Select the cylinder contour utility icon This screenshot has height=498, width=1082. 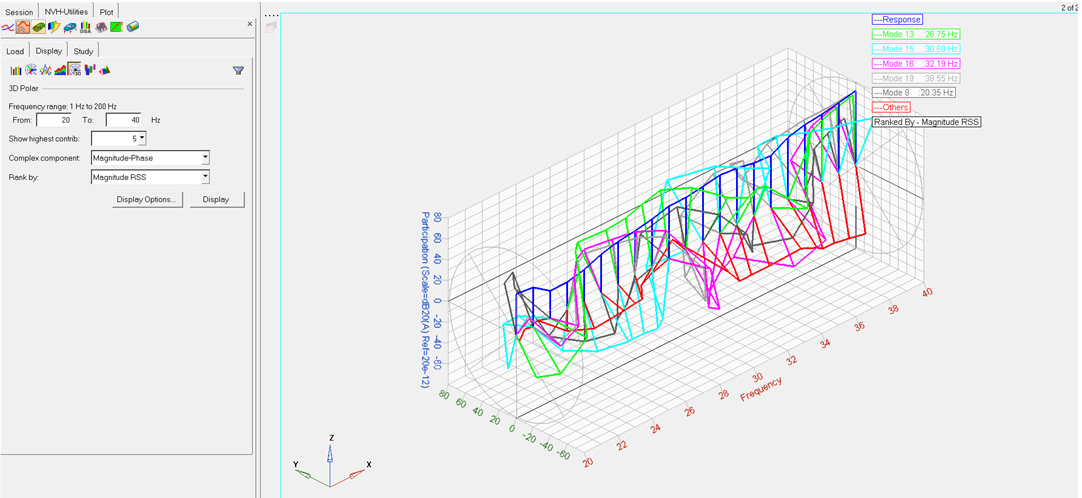point(132,28)
